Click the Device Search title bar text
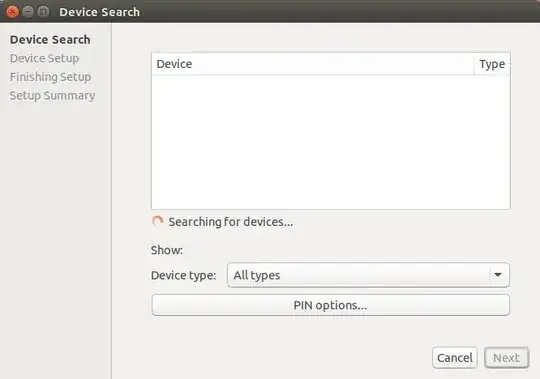The image size is (540, 379). [100, 12]
